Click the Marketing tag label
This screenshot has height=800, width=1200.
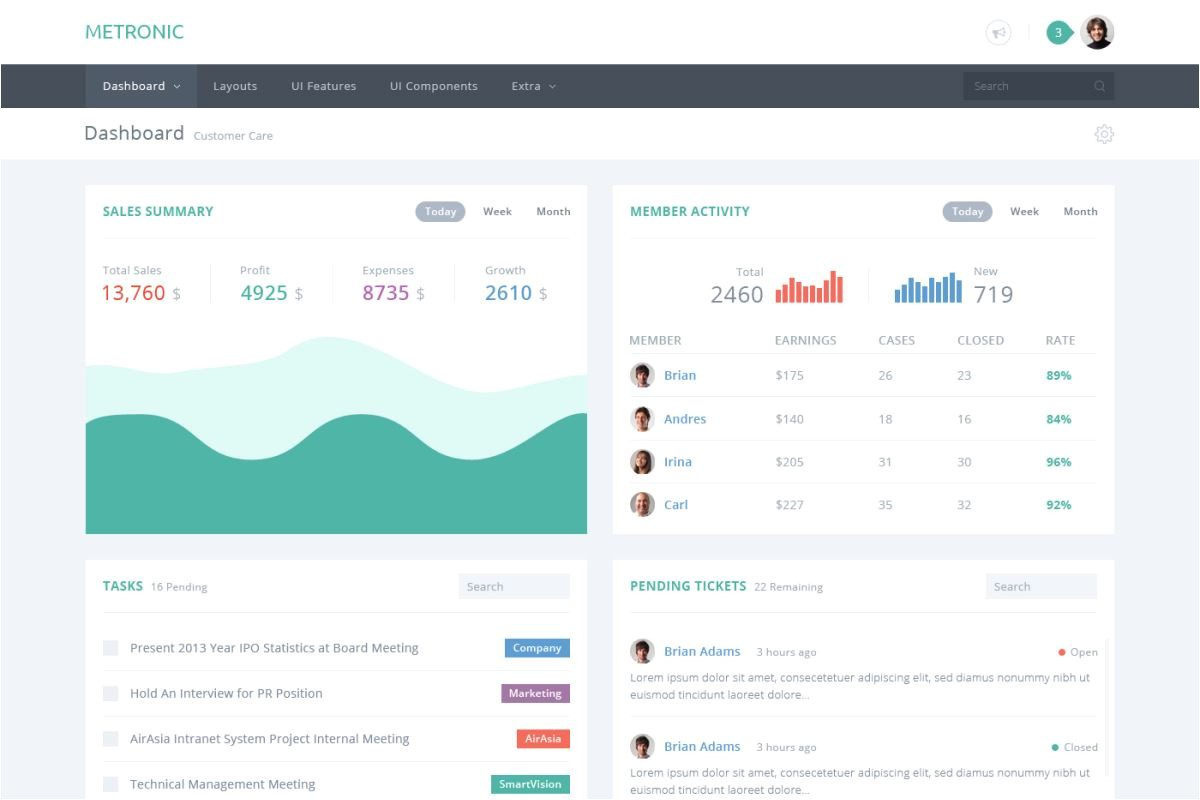[x=535, y=694]
